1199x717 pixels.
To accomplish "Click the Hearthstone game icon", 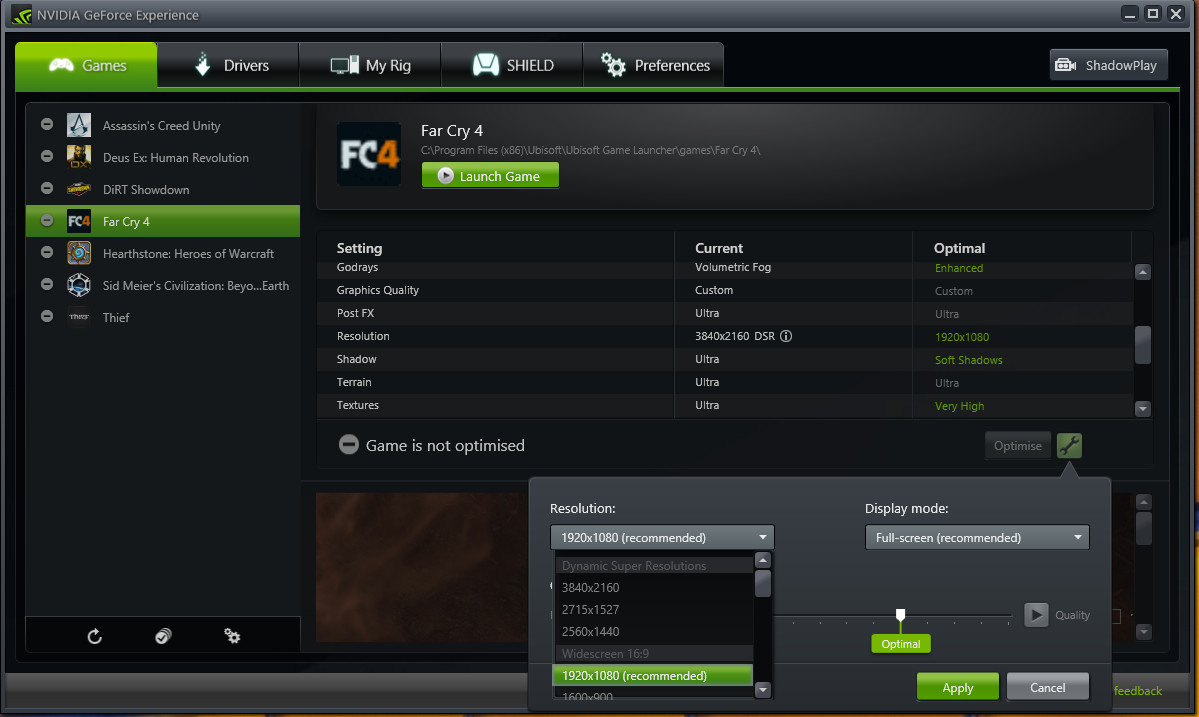I will pyautogui.click(x=79, y=253).
